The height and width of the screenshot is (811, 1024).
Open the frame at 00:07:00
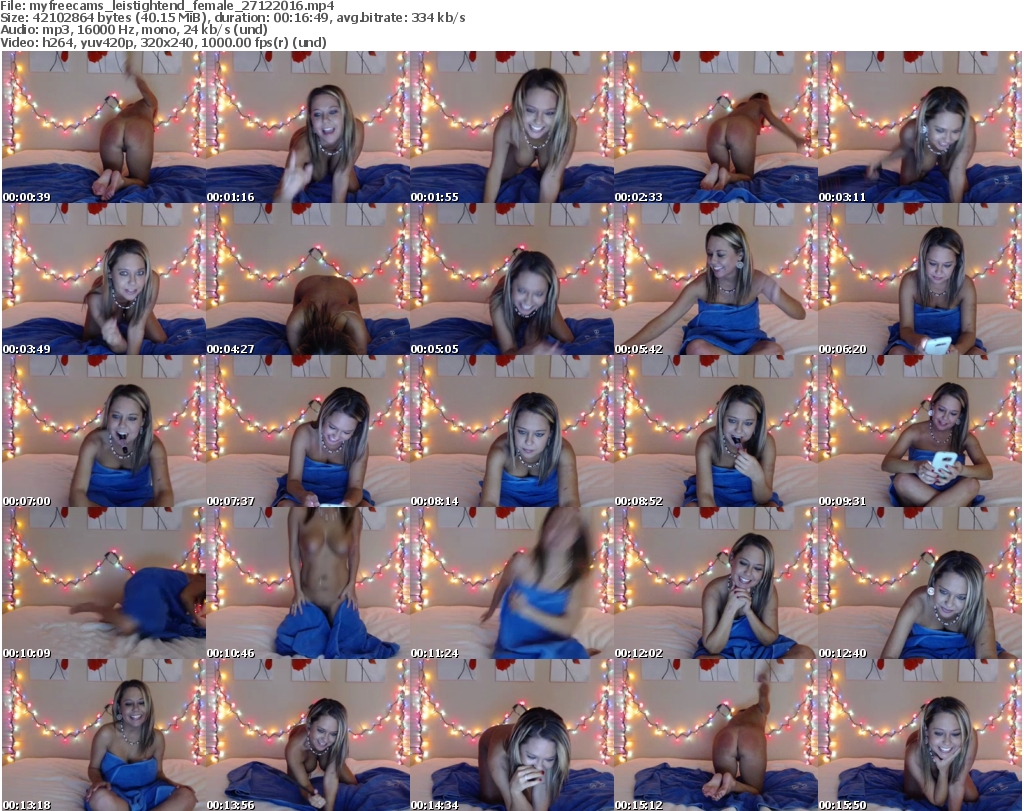point(104,431)
